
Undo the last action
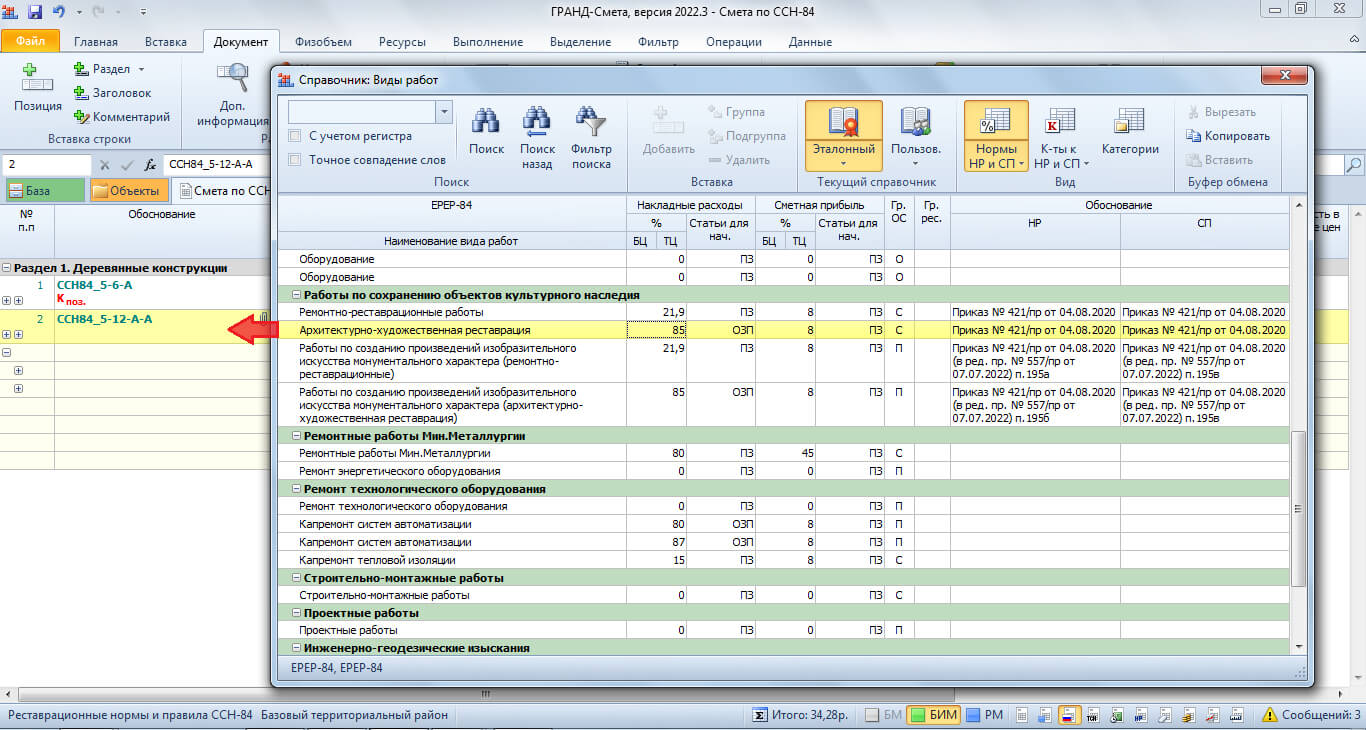coord(59,12)
